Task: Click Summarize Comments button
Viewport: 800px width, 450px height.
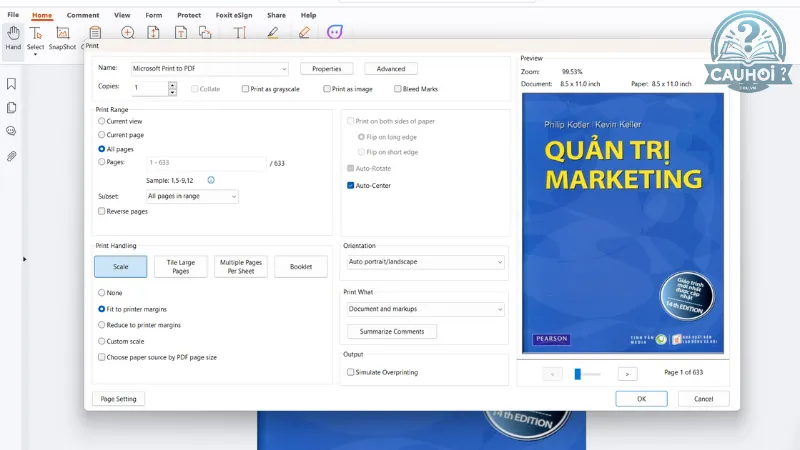Action: 392,332
